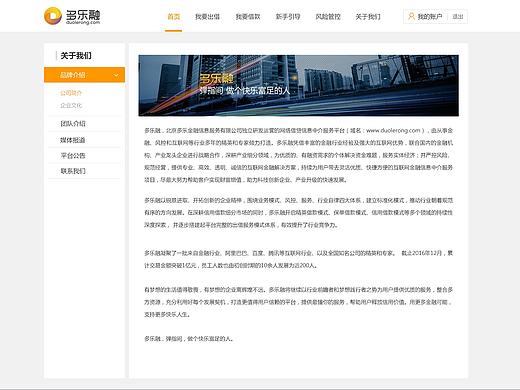Open 我的账户 account link
The height and width of the screenshot is (390, 520).
coord(430,17)
